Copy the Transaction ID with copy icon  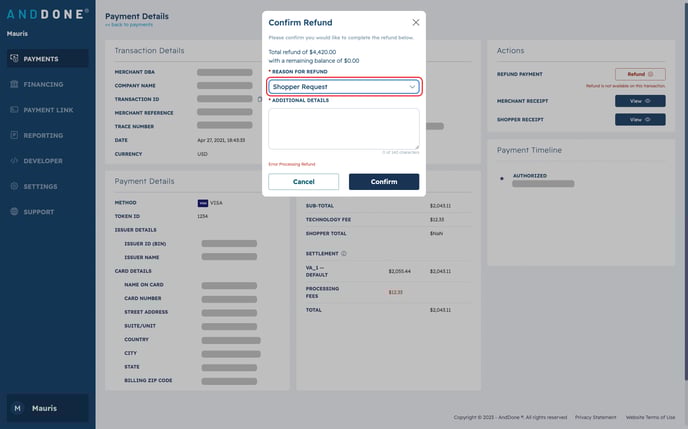pos(260,99)
